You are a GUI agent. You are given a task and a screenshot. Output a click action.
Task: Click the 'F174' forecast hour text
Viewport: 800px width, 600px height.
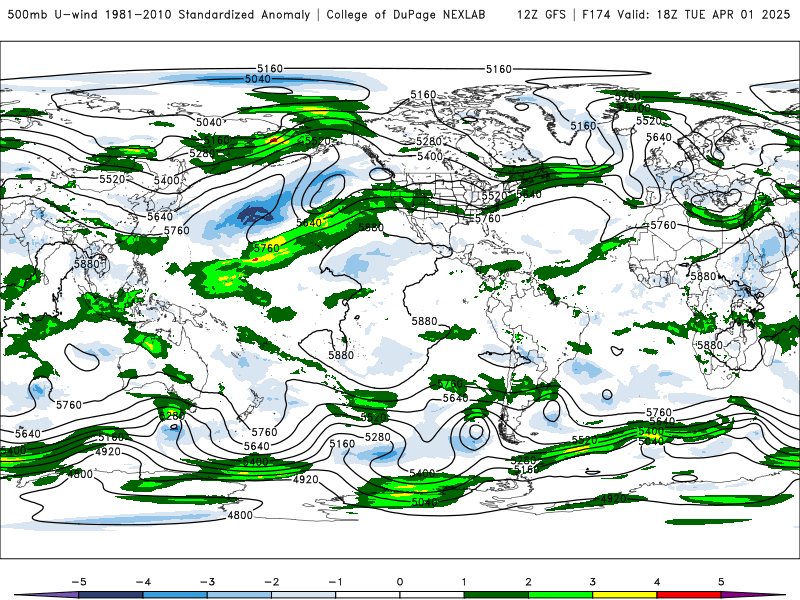596,14
